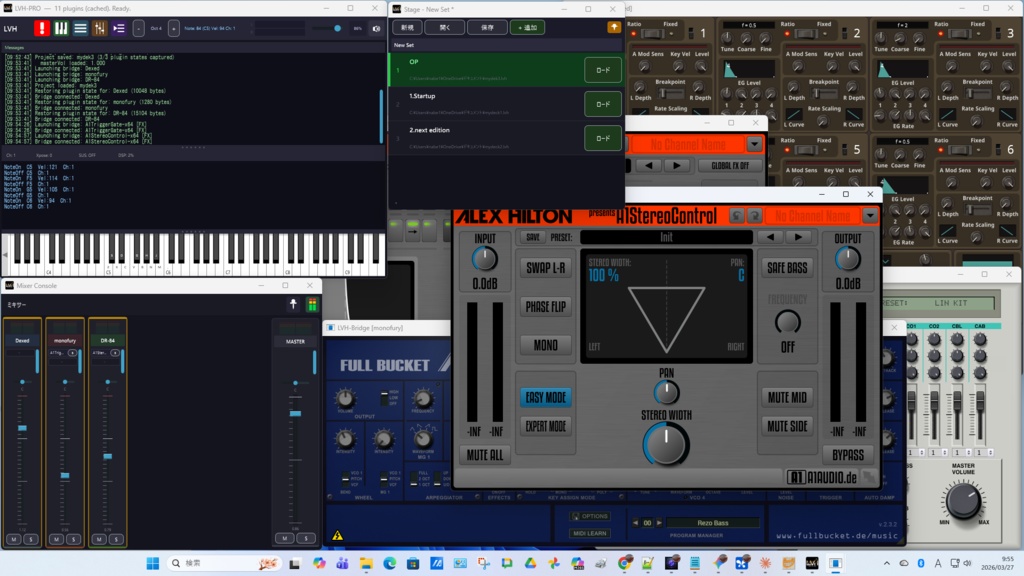Toggle SAFE BASS in A1StereoControl

787,268
